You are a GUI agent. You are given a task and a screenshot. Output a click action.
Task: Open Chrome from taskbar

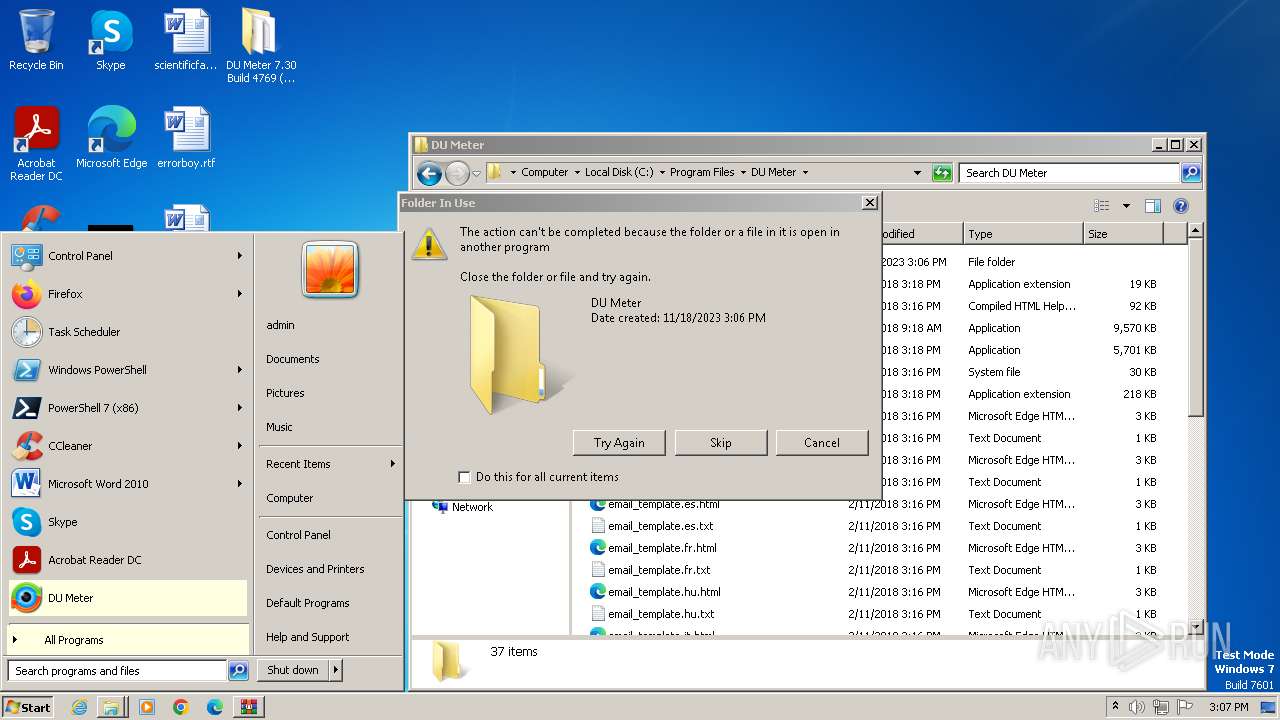181,707
